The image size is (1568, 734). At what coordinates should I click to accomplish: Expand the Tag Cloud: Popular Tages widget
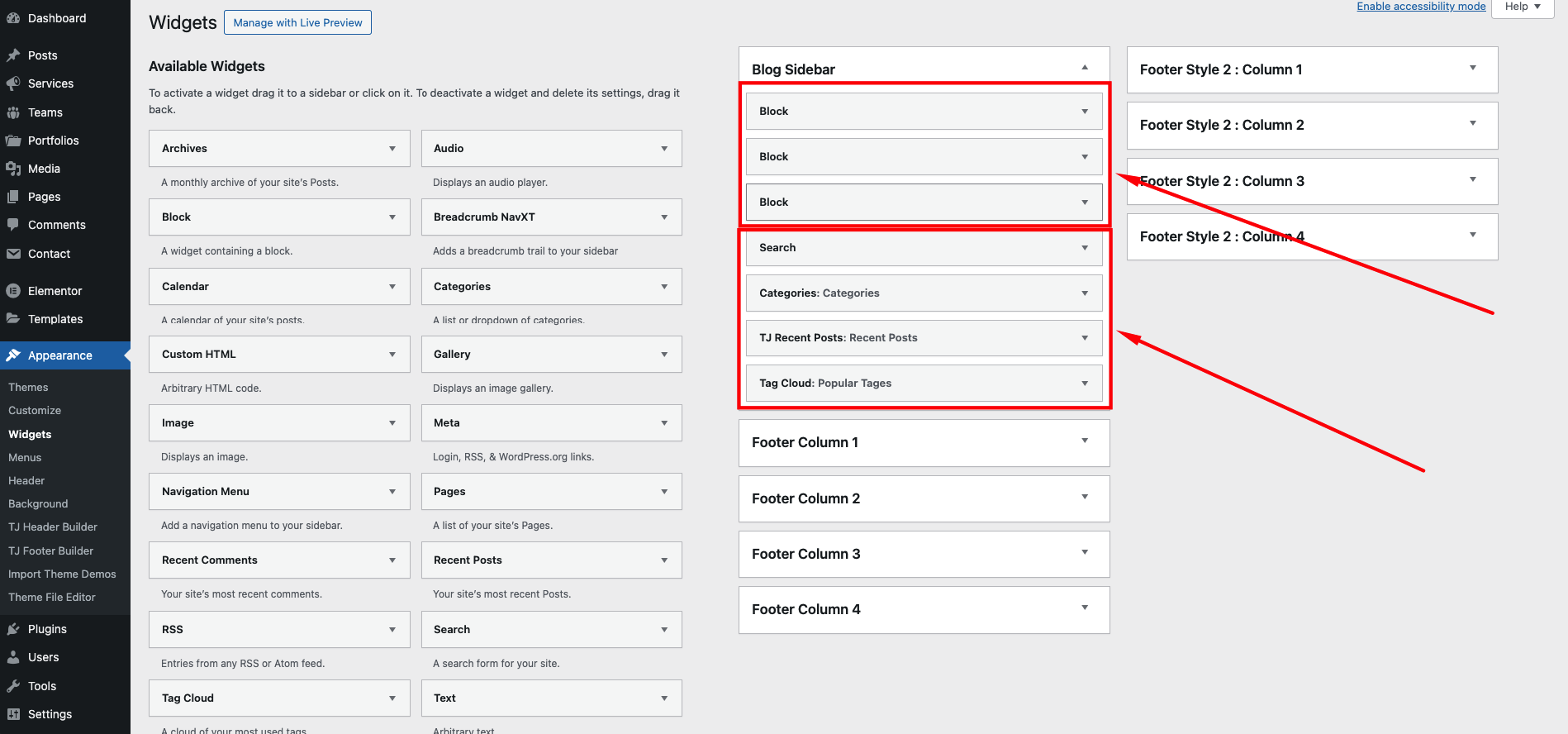coord(1085,384)
